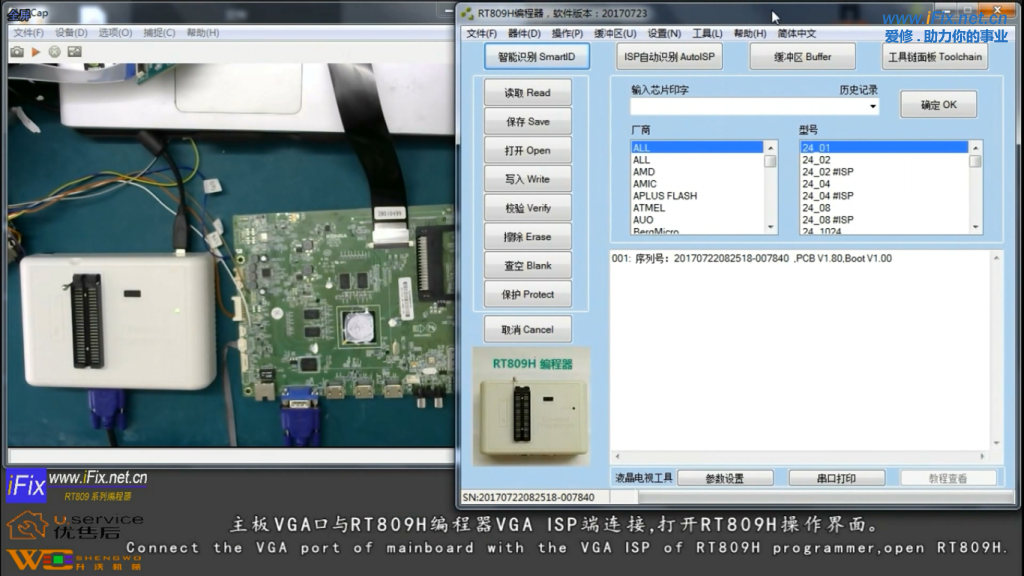The height and width of the screenshot is (576, 1024).
Task: Open the 缓冲区(U) menu
Action: point(614,33)
